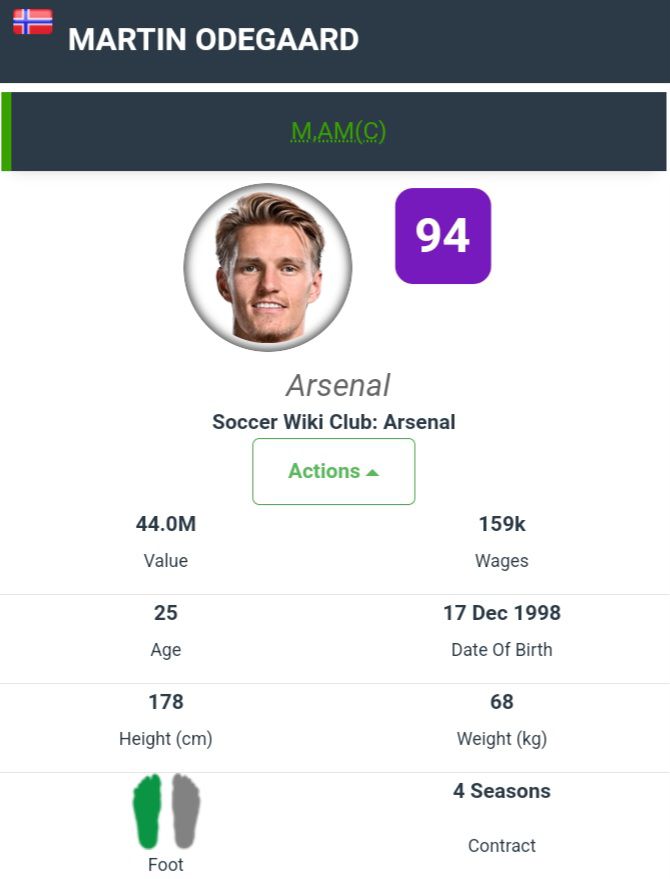Select the 44.0M value figure
Image resolution: width=670 pixels, height=879 pixels.
click(x=166, y=524)
